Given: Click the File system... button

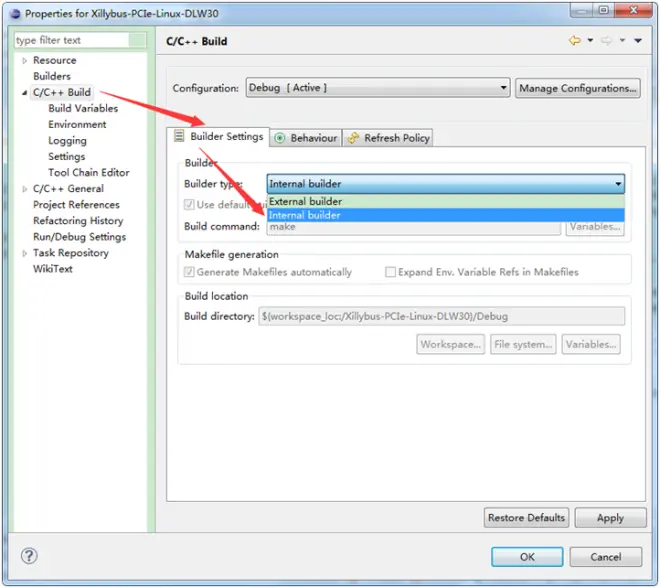Looking at the screenshot, I should click(523, 344).
